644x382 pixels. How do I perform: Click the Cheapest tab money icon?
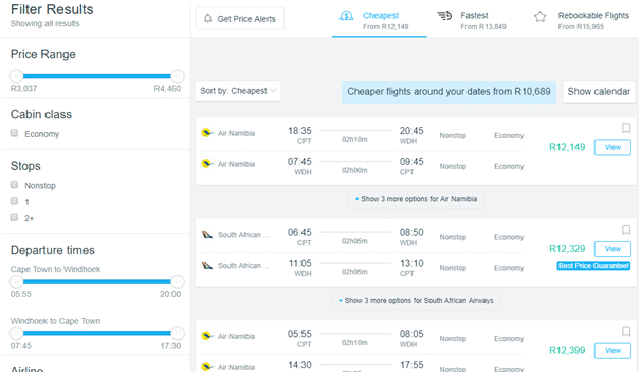[x=346, y=16]
